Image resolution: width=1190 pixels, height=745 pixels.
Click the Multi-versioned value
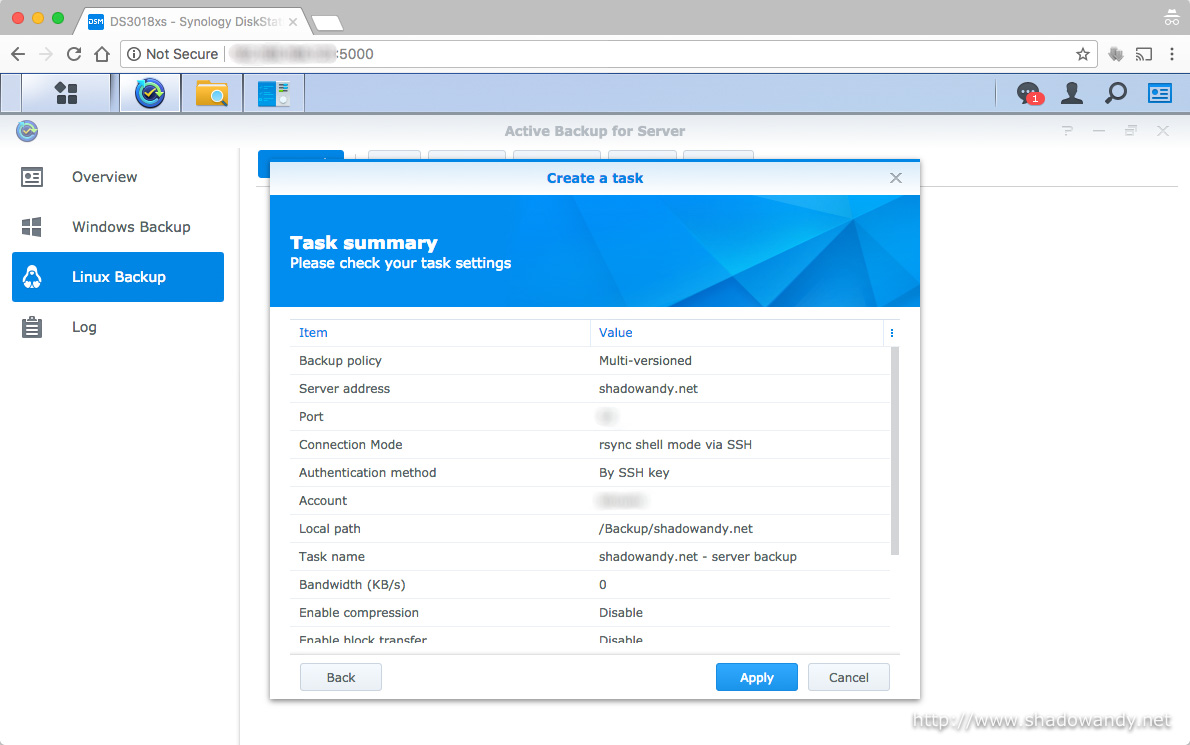pyautogui.click(x=645, y=361)
